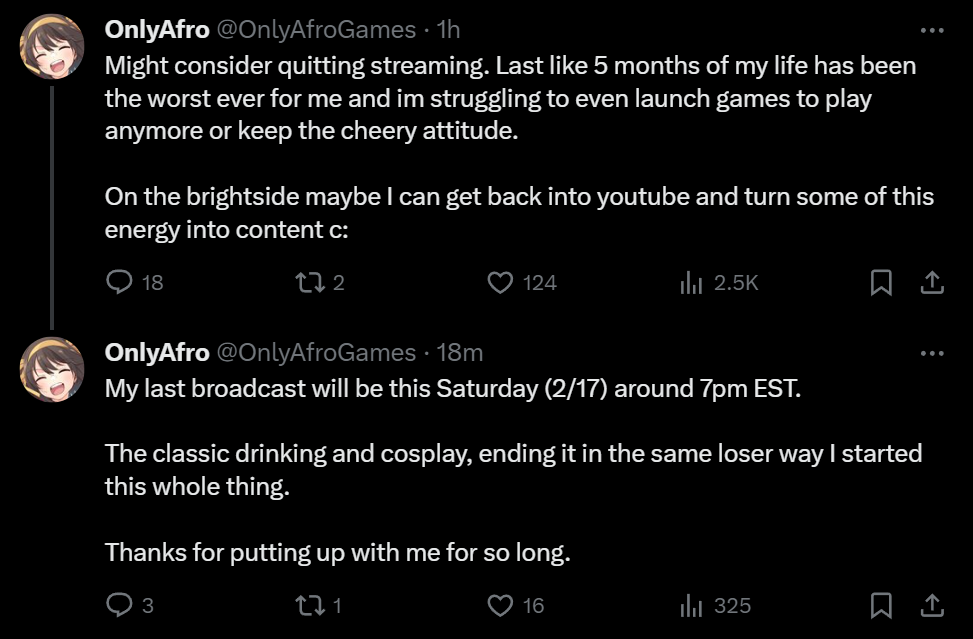Open the 1h timestamp of first tweet
The width and height of the screenshot is (973, 639).
pyautogui.click(x=449, y=30)
